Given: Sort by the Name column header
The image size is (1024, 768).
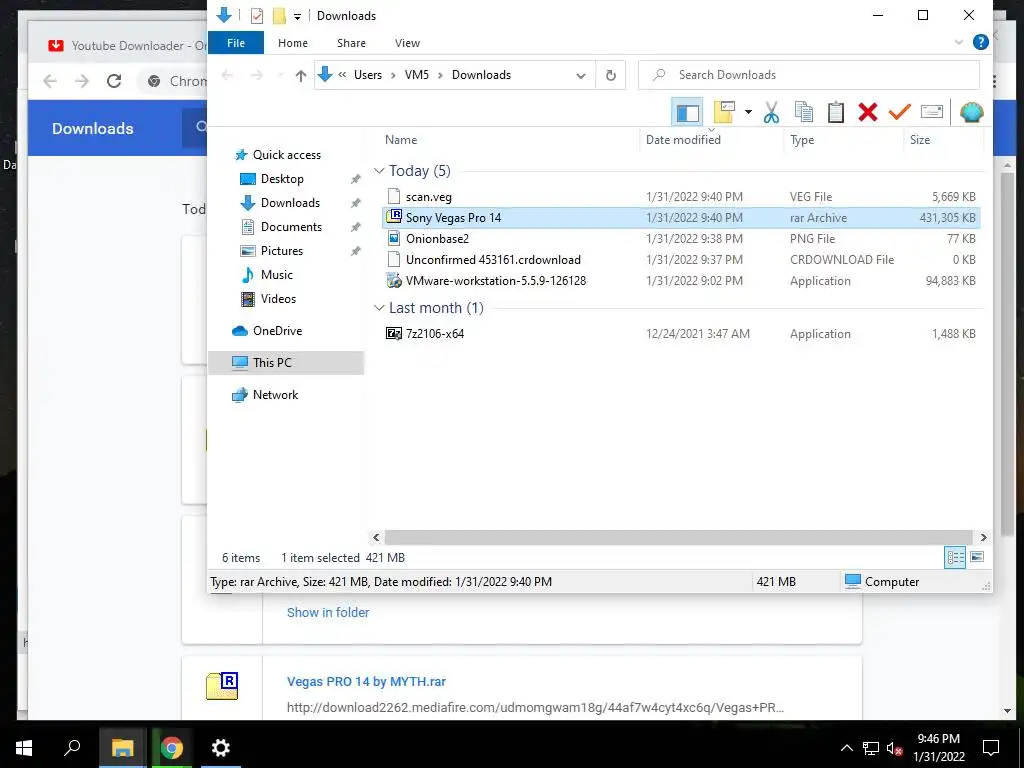Looking at the screenshot, I should point(401,140).
